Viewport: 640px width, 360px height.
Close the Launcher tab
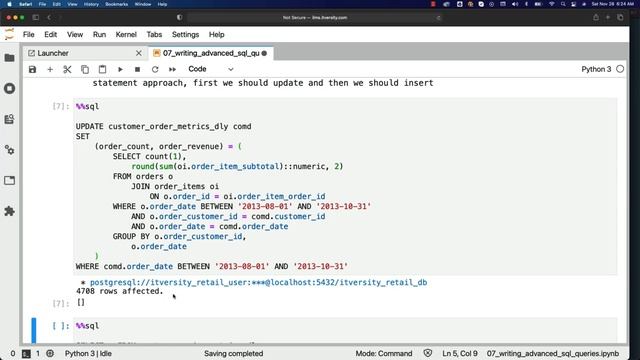tap(139, 53)
